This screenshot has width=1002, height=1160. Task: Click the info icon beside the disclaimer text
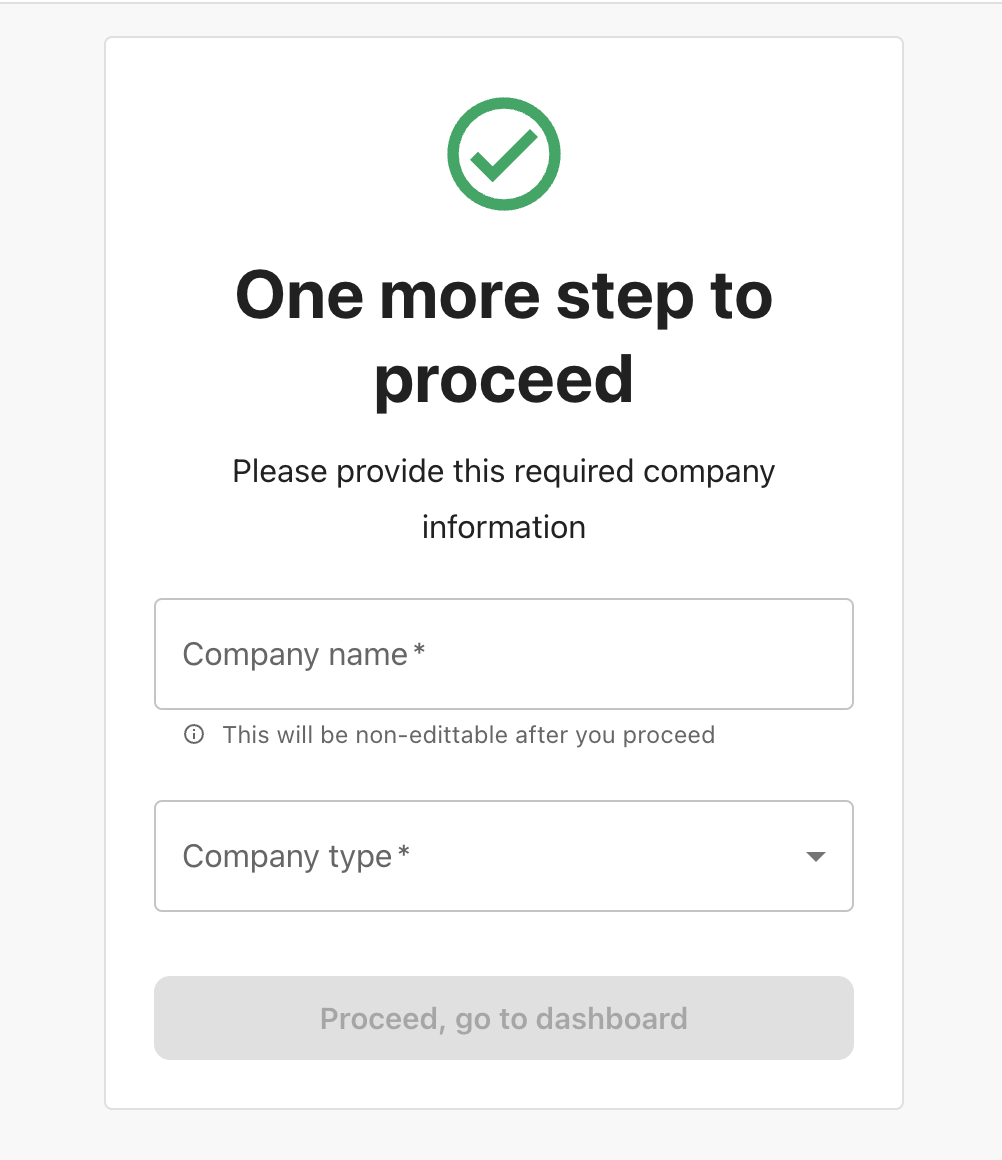point(193,734)
